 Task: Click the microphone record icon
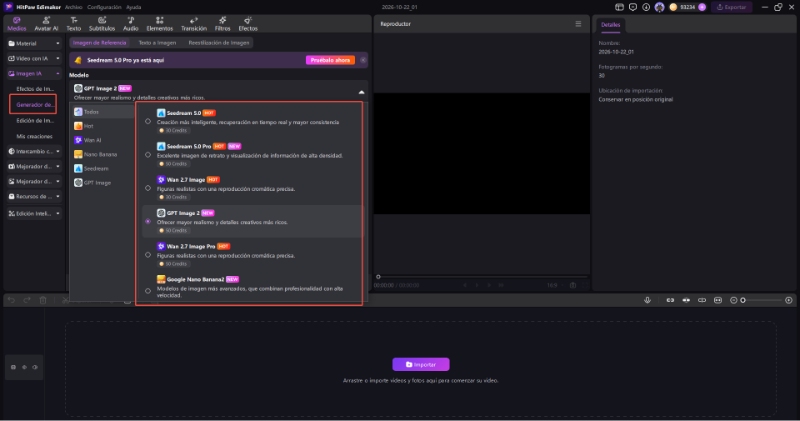coord(647,300)
